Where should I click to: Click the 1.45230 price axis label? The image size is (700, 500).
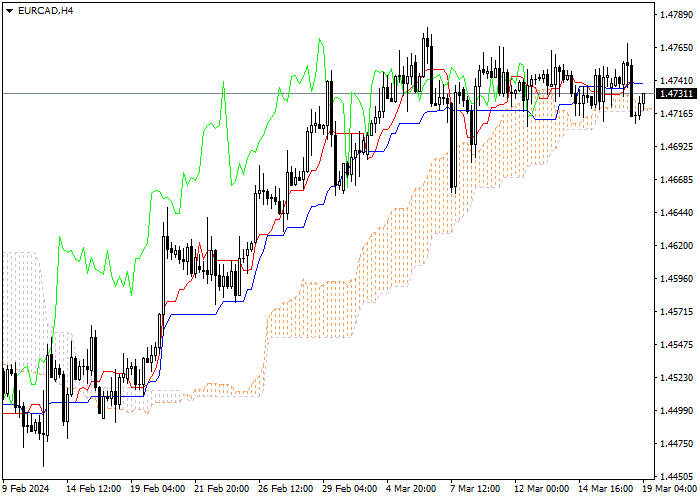(x=677, y=378)
